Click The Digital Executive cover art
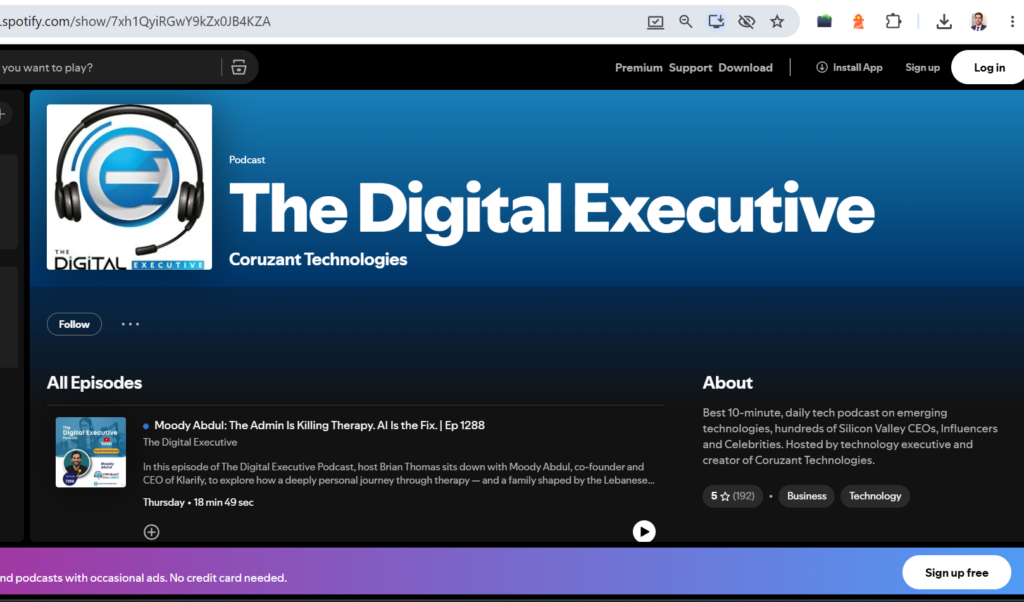This screenshot has width=1024, height=602. click(x=129, y=187)
